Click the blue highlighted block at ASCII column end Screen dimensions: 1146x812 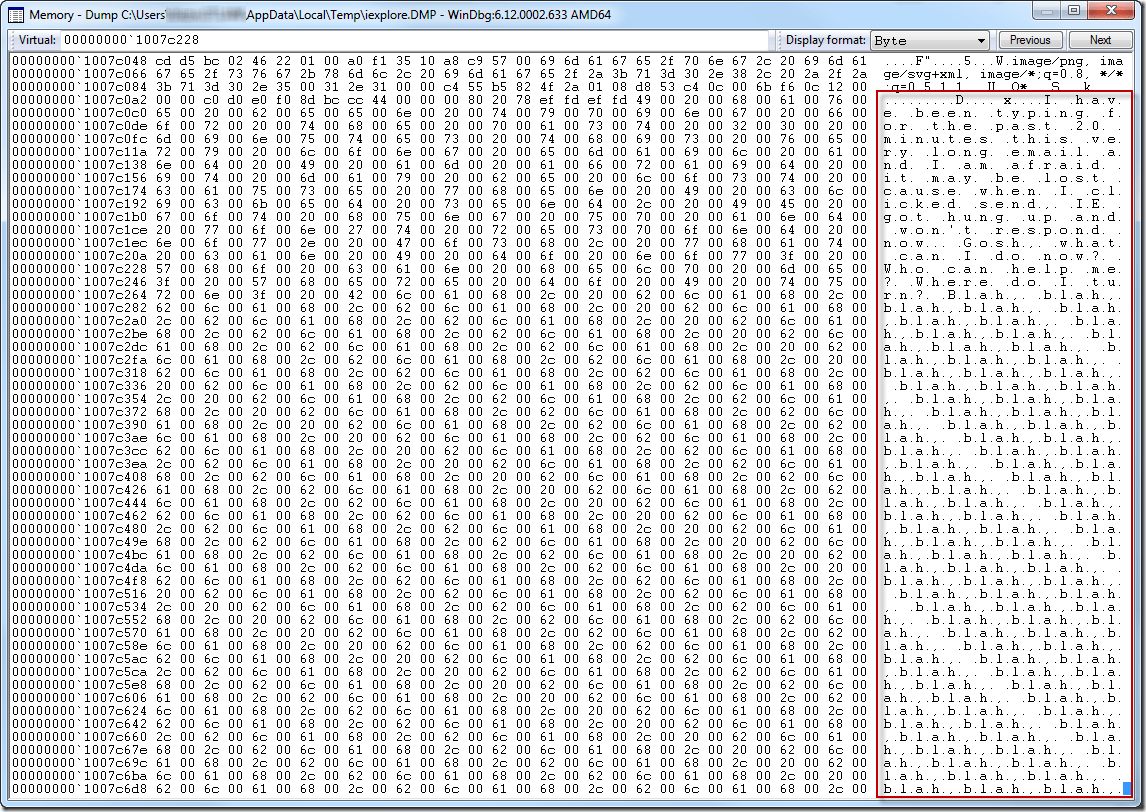point(1127,788)
